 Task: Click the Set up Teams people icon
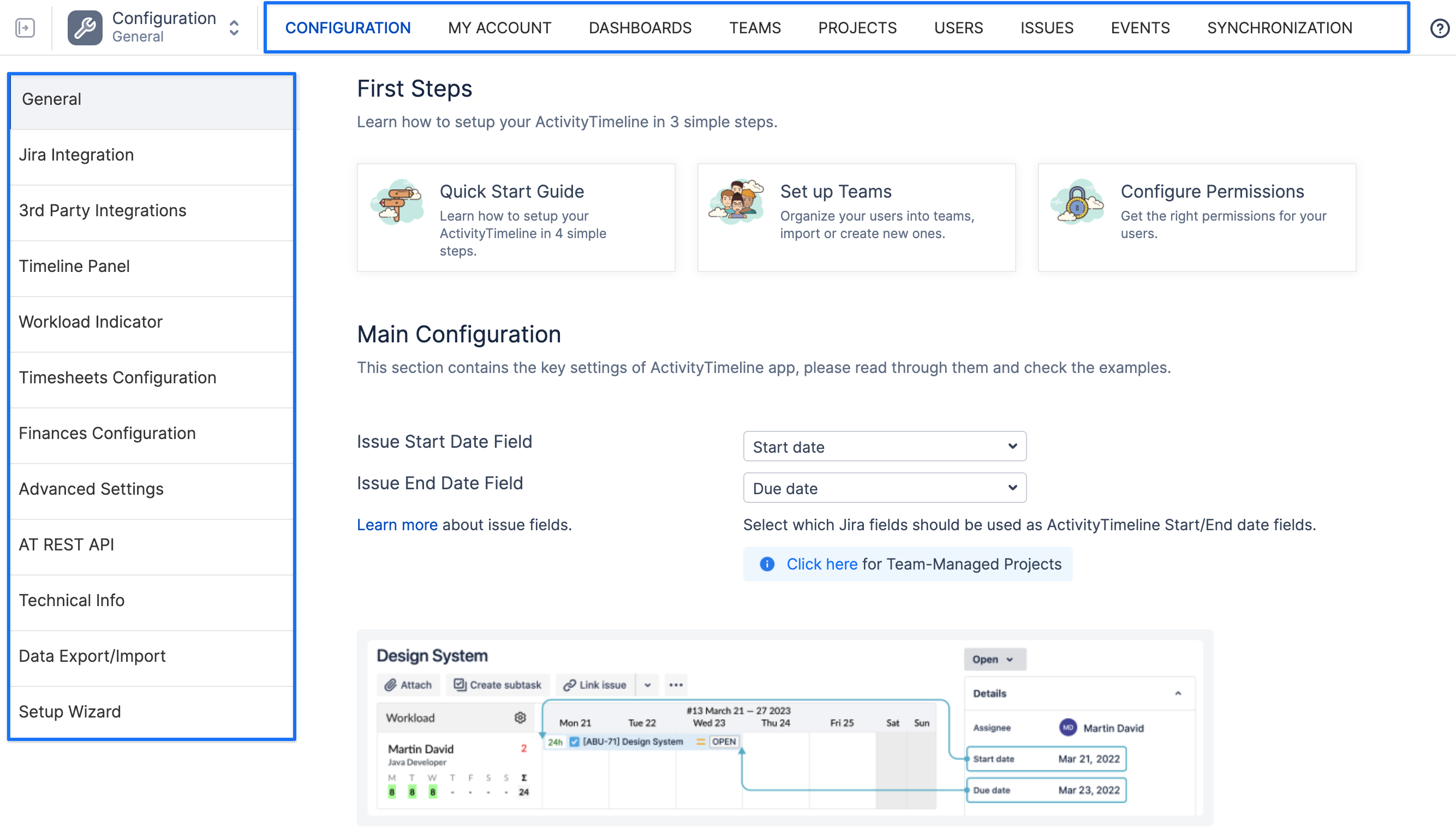coord(737,201)
